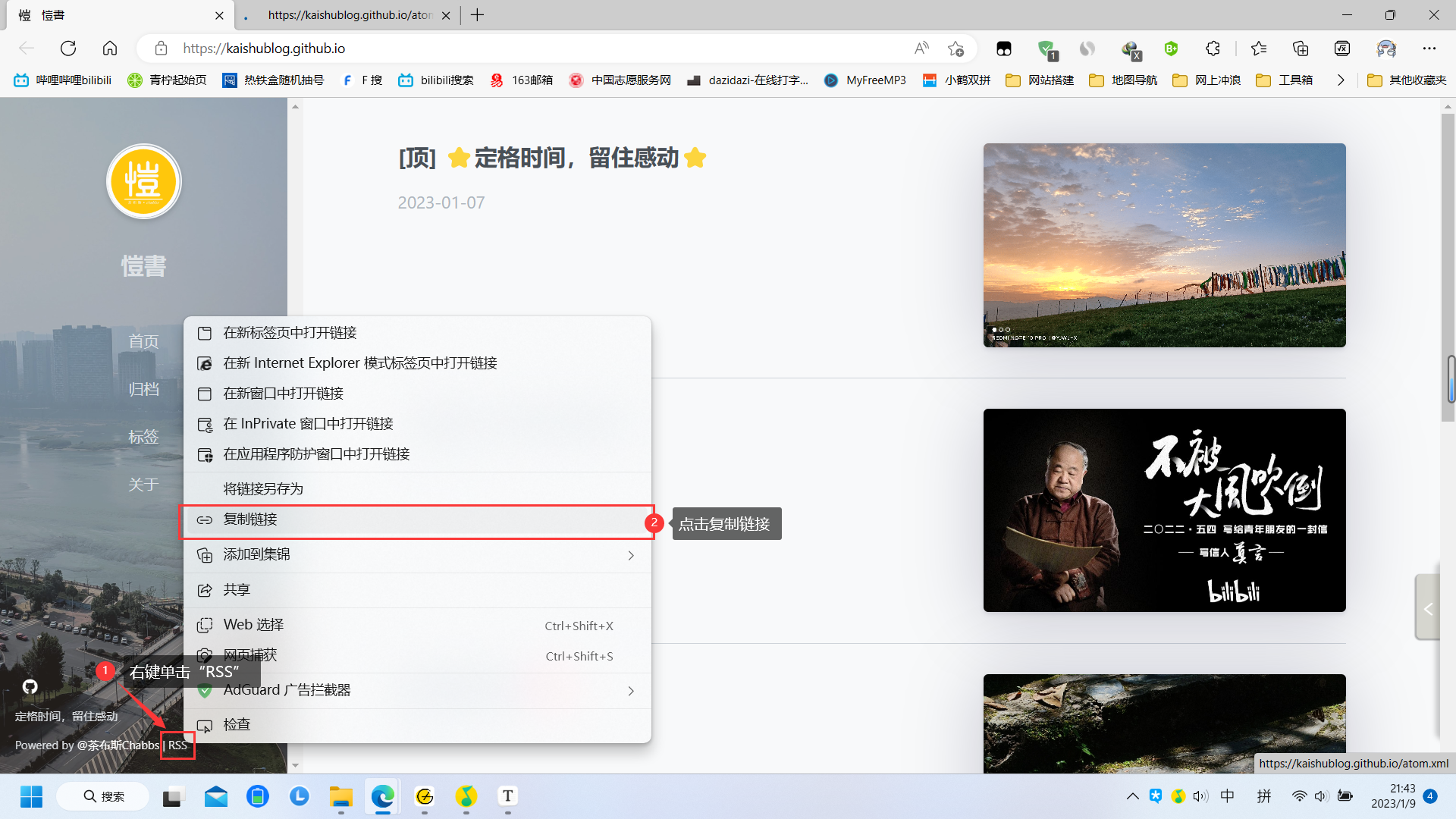Screen dimensions: 1456x819
Task: Open the browser settings three-dots menu
Action: 1429,49
